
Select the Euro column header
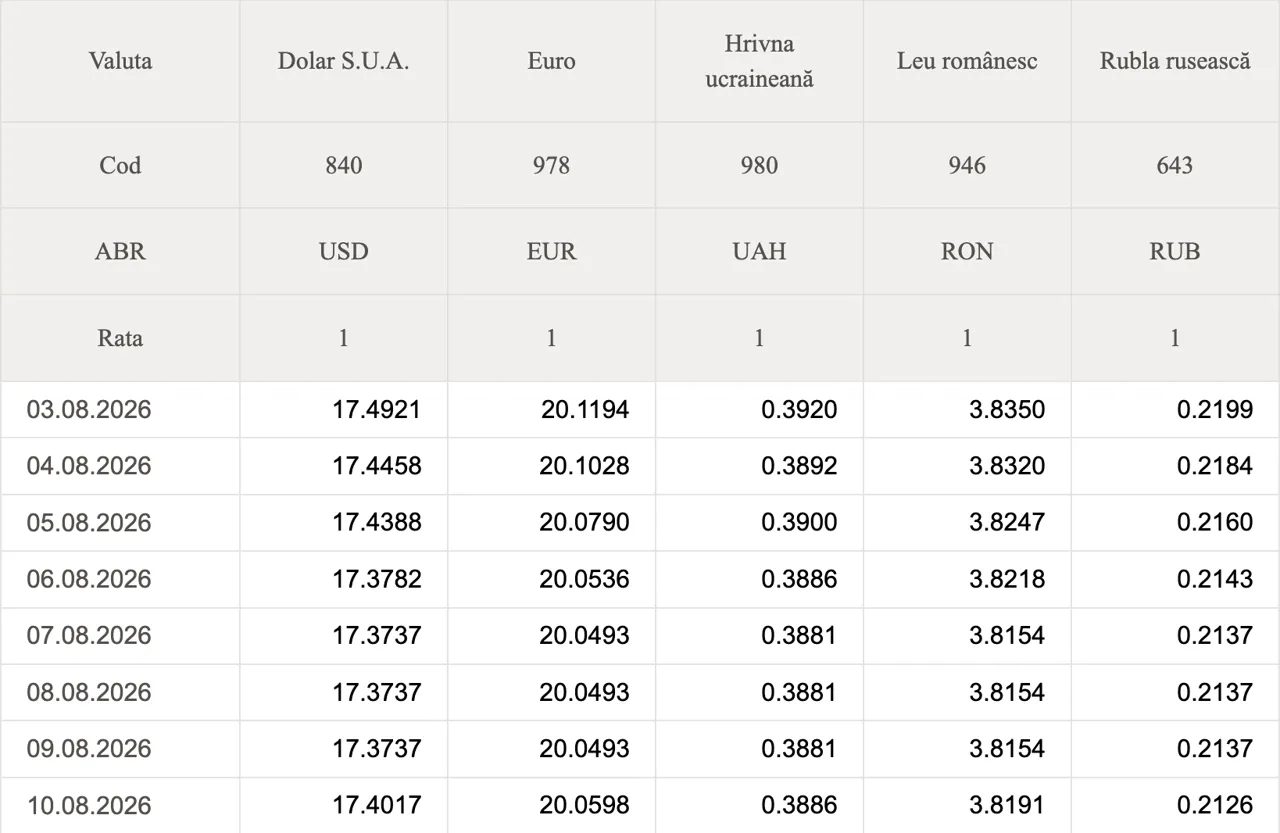[x=551, y=61]
